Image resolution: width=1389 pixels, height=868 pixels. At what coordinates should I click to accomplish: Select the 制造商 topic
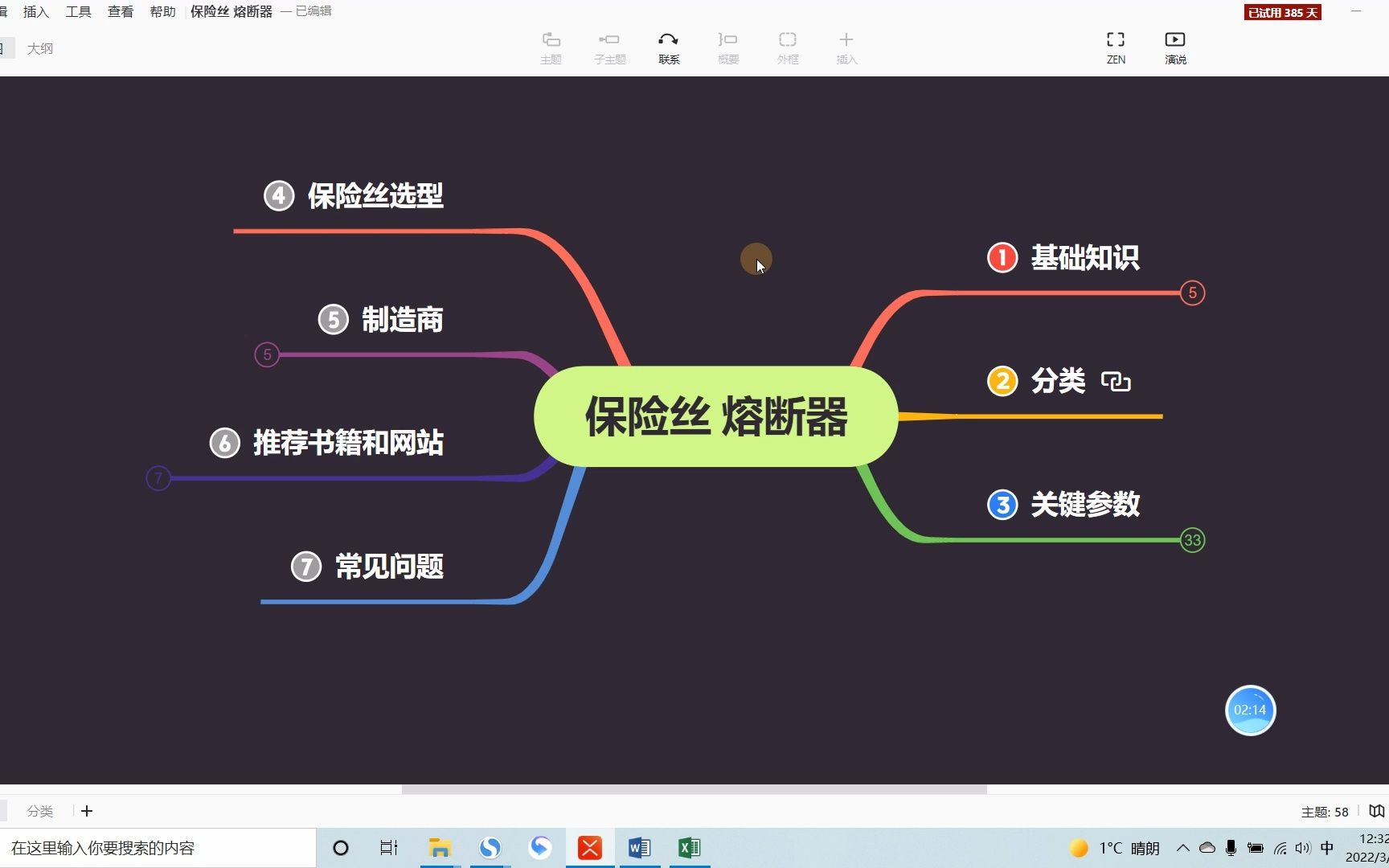[403, 319]
